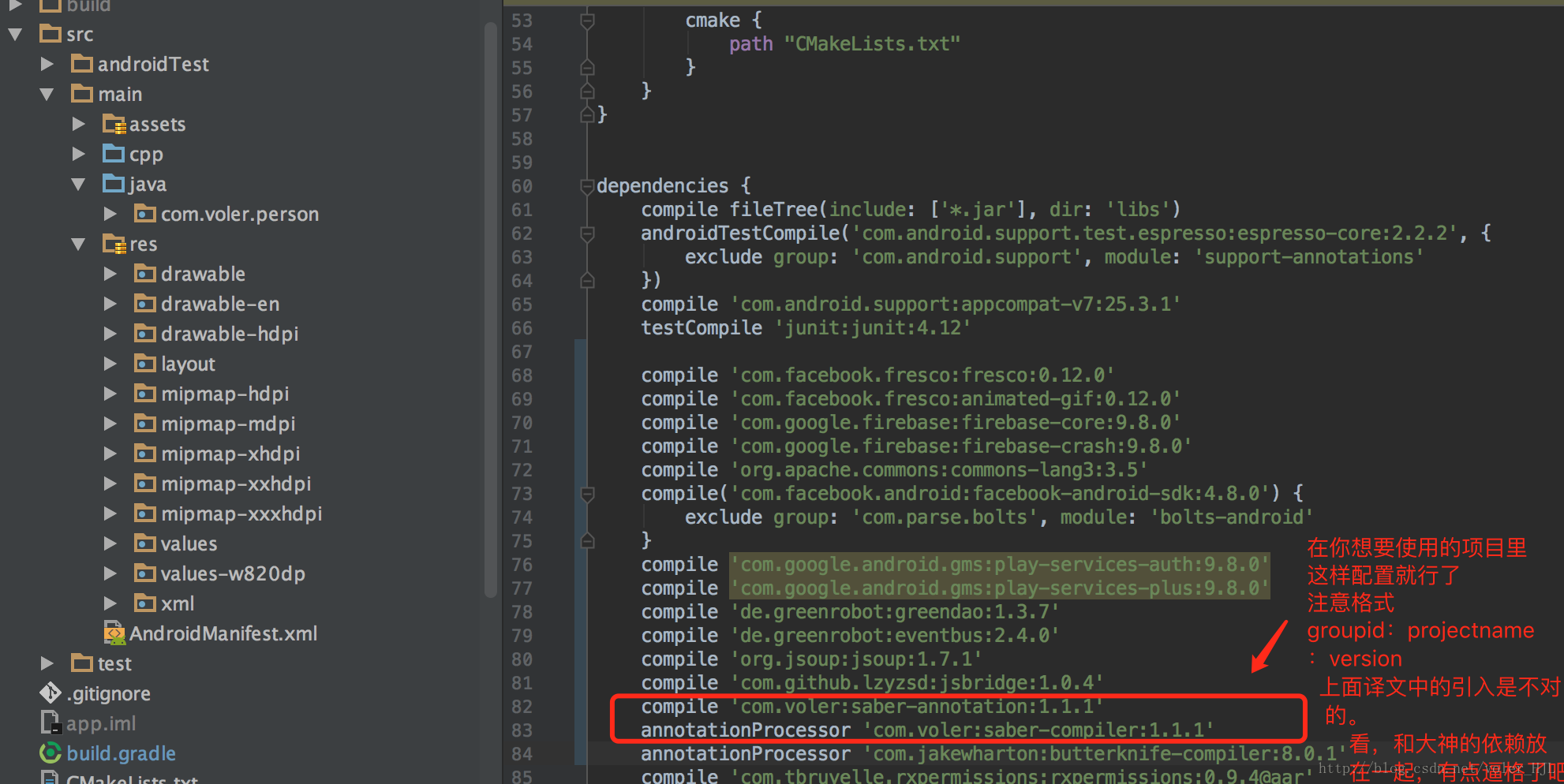Click the jsbridge dependency string

coord(917,683)
